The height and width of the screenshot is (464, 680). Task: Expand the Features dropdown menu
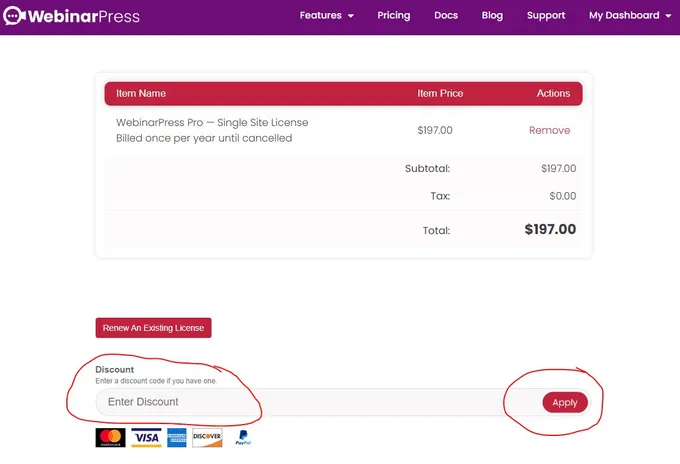(327, 16)
